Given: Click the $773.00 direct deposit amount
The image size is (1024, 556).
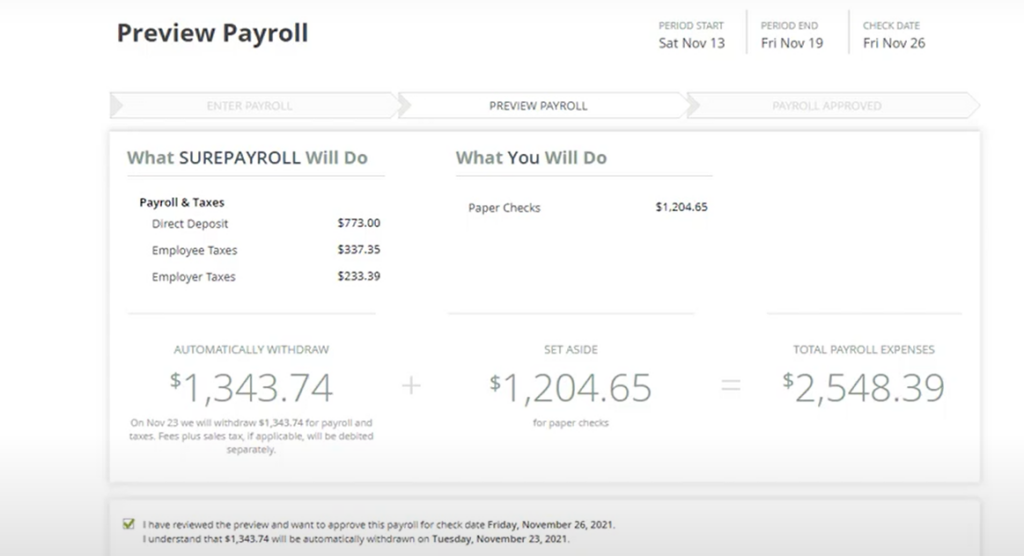Looking at the screenshot, I should coord(359,223).
